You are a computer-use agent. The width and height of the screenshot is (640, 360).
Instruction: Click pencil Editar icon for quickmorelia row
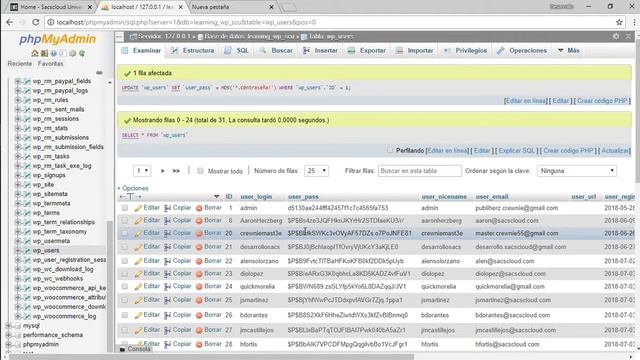click(x=138, y=287)
